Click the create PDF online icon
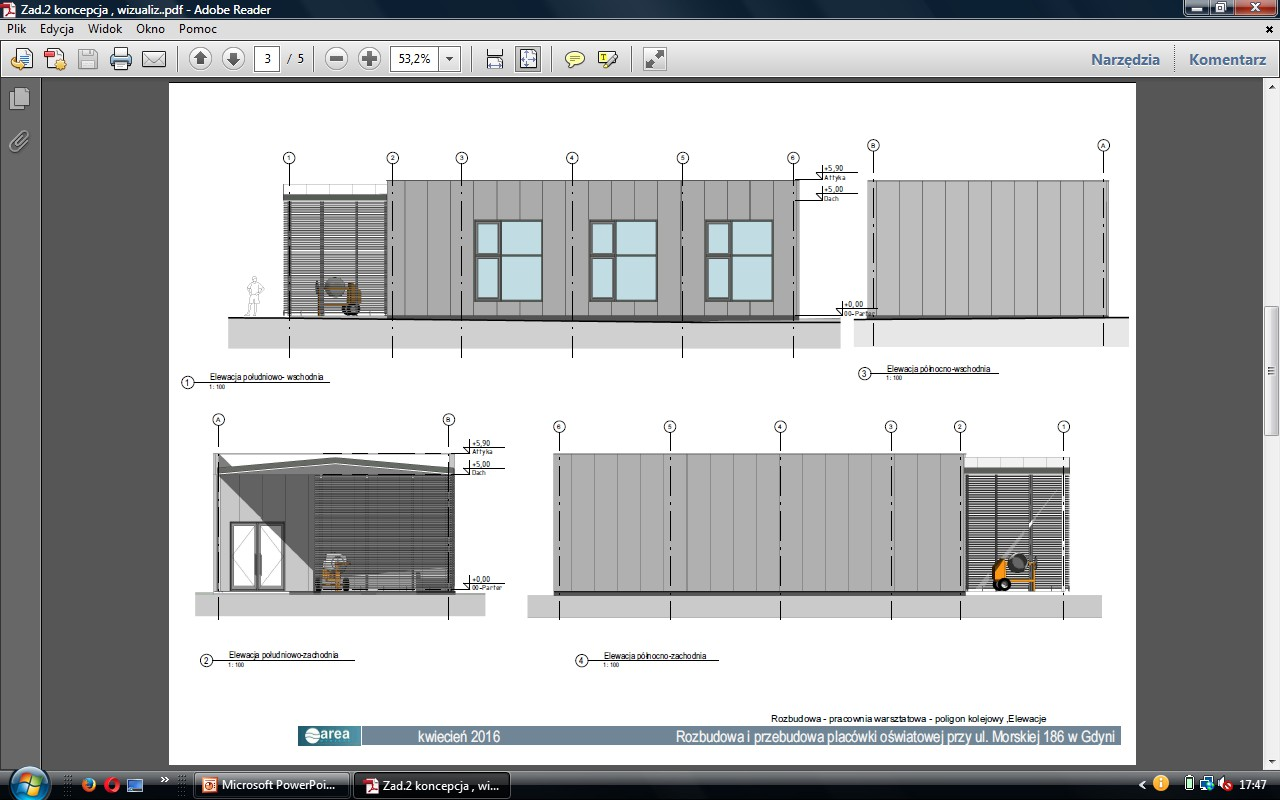The height and width of the screenshot is (800, 1280). (x=55, y=59)
